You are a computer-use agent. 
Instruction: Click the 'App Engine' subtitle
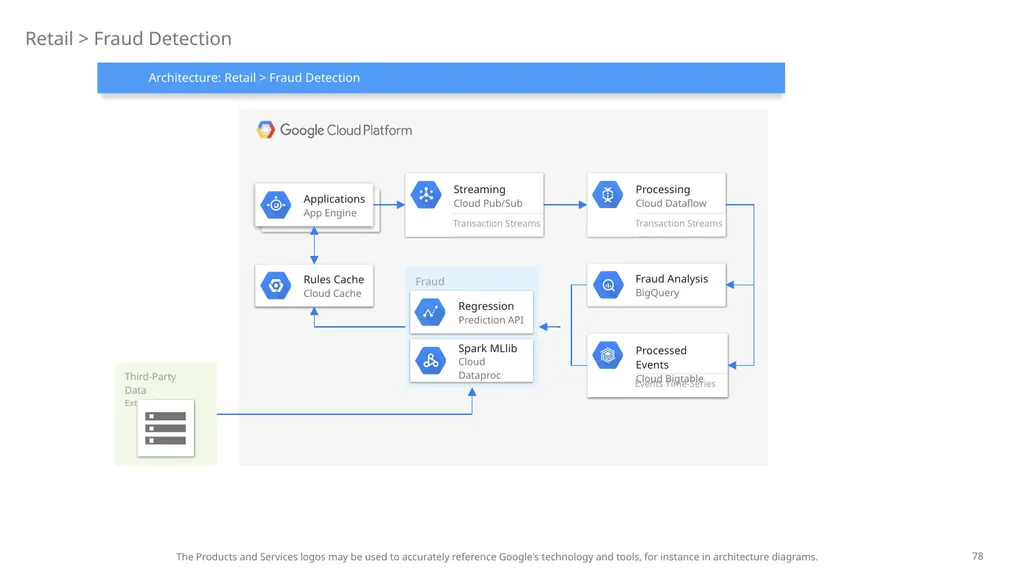pos(330,213)
